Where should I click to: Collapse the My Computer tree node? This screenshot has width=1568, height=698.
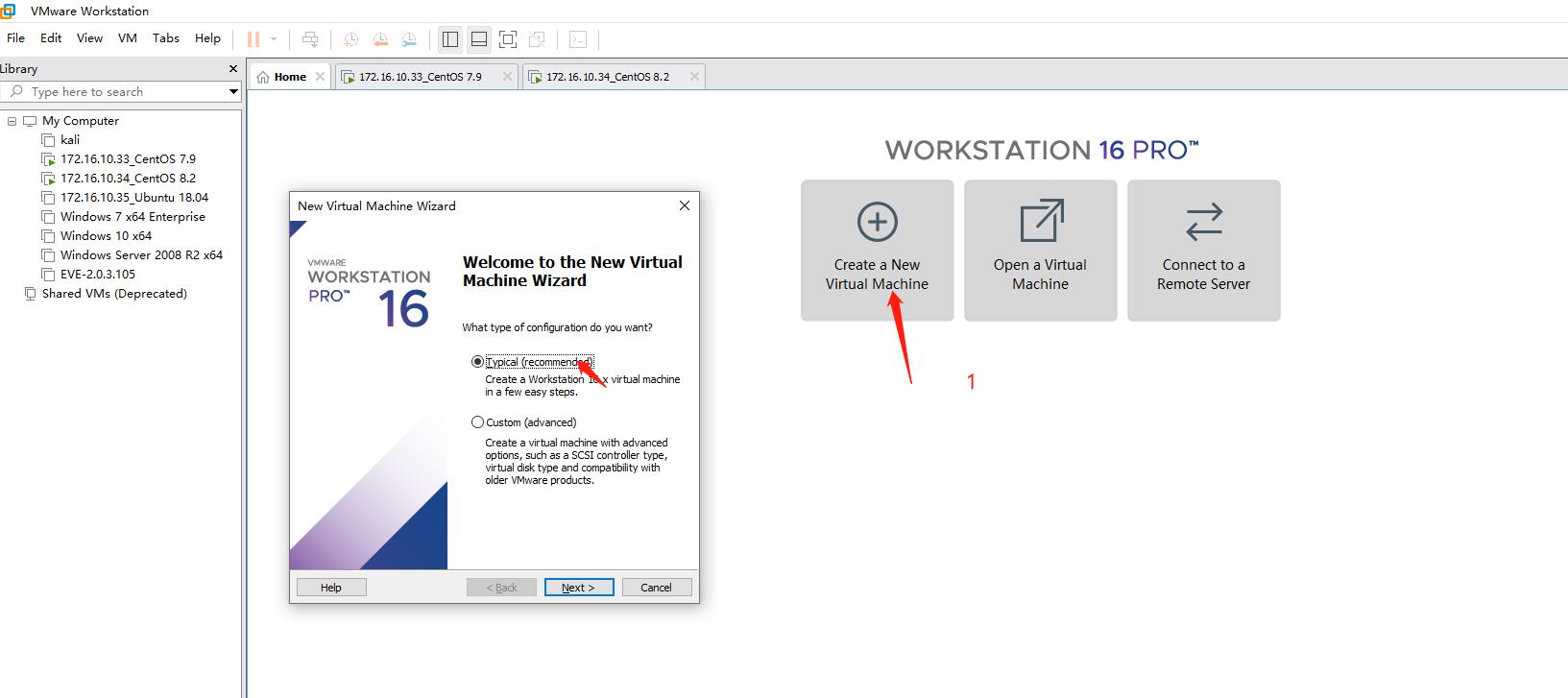pos(12,121)
